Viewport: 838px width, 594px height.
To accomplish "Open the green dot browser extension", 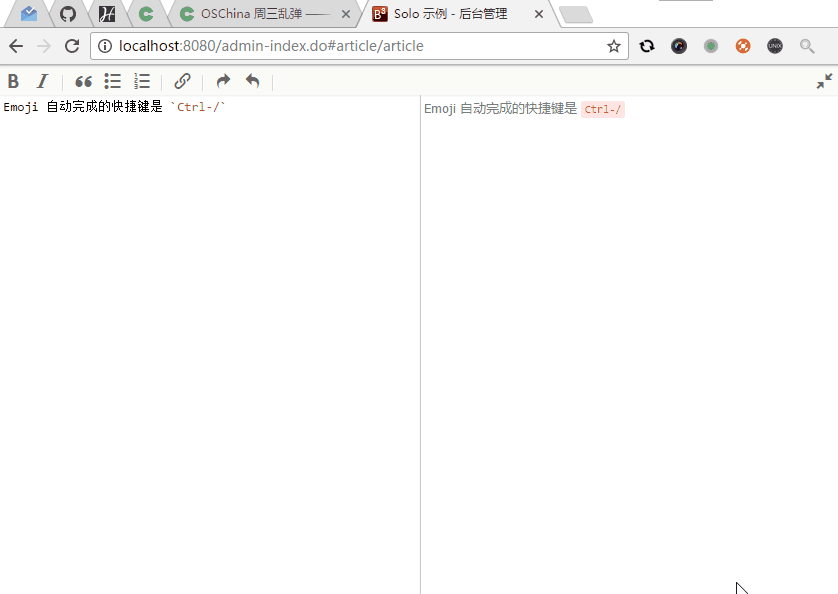I will tap(710, 46).
